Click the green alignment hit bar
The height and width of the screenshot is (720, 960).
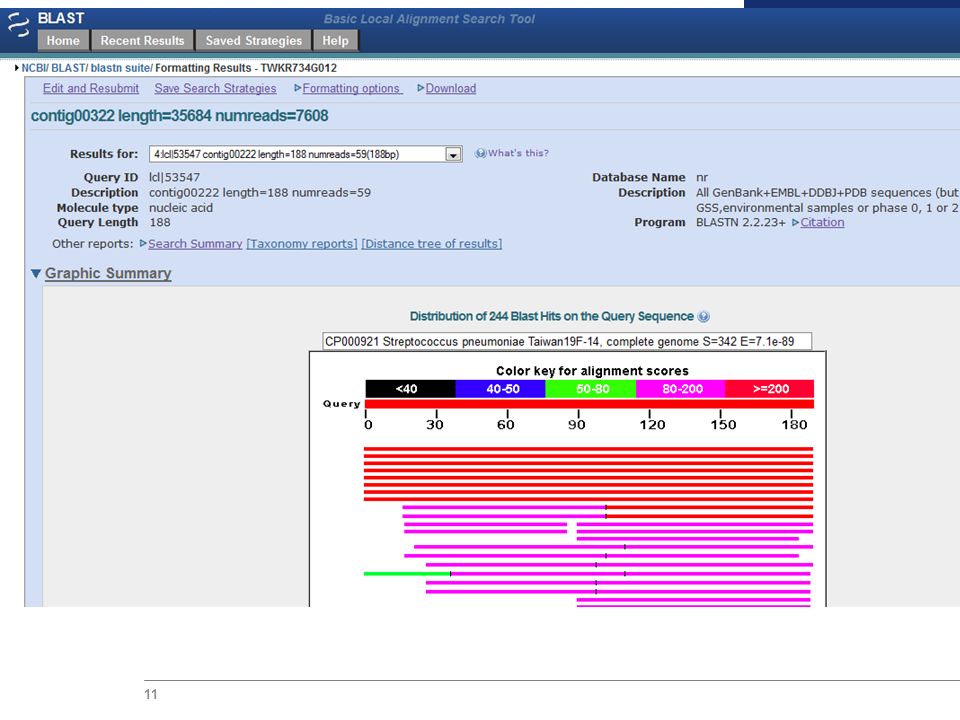tap(407, 574)
